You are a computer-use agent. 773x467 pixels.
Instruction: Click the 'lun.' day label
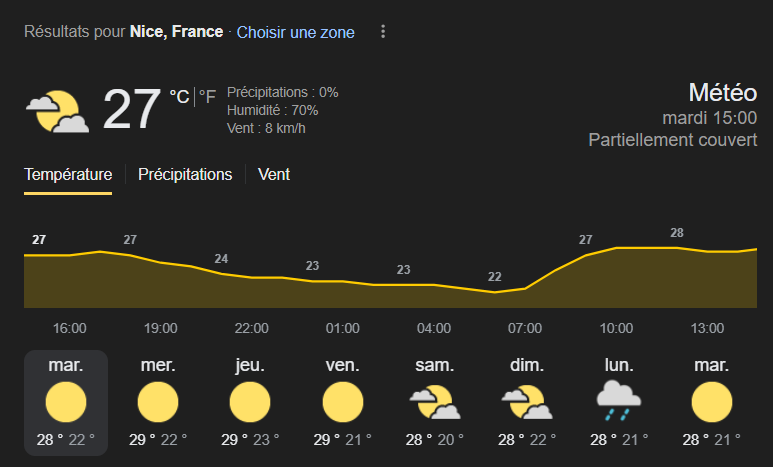coord(617,366)
